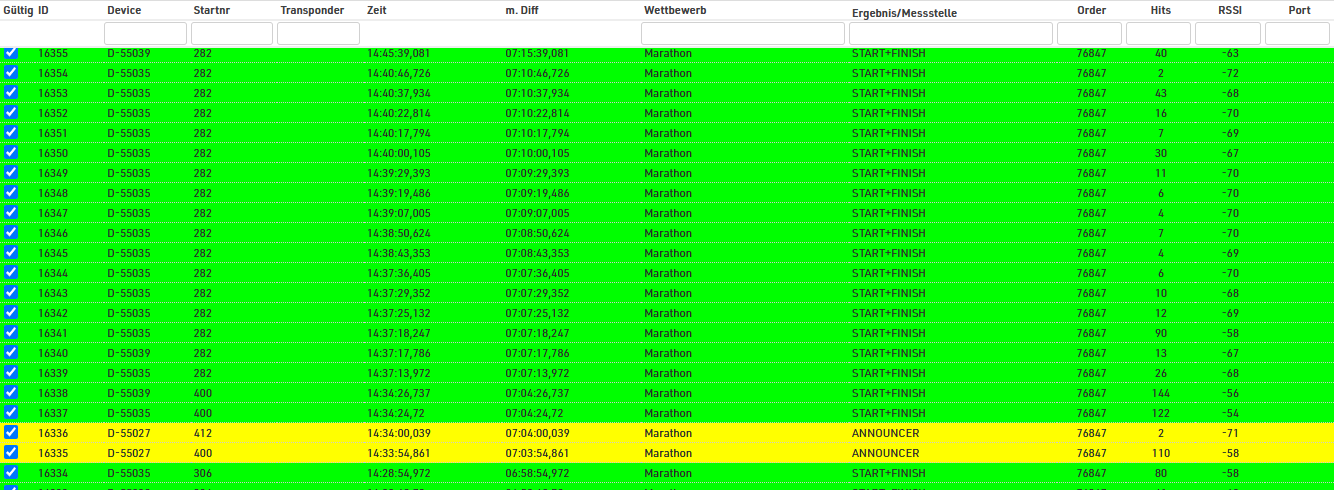Click the ID column header
Screen dimensions: 1334x490
click(x=45, y=10)
